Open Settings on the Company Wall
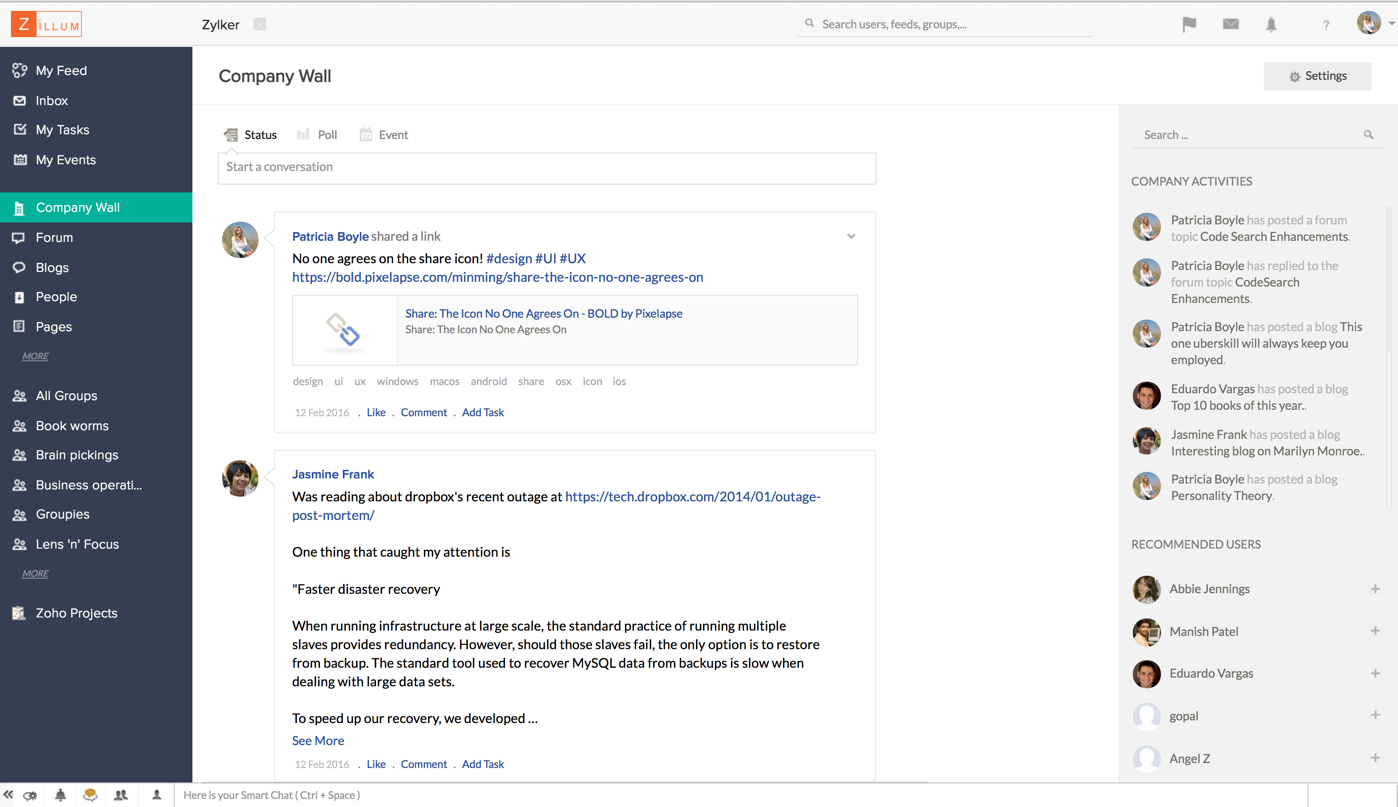Screen dimensions: 1398x807 coord(1317,75)
